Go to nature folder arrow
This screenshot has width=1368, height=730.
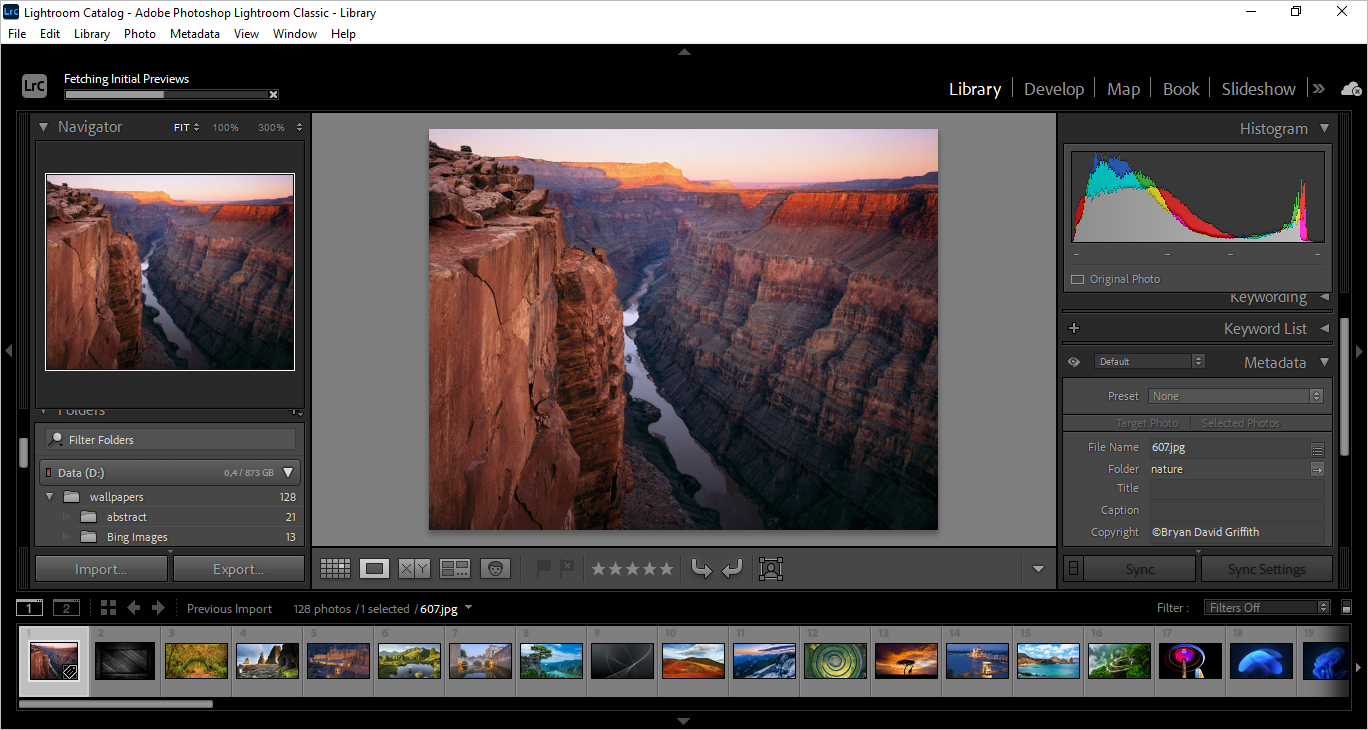tap(1317, 469)
